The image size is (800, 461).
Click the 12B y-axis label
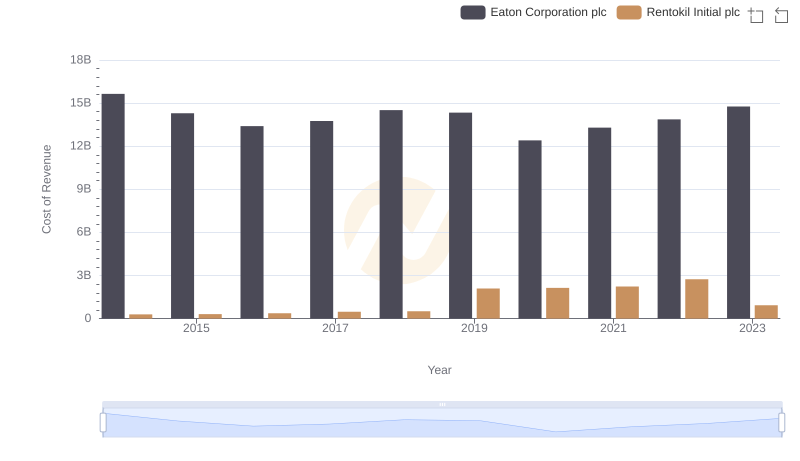[x=81, y=146]
